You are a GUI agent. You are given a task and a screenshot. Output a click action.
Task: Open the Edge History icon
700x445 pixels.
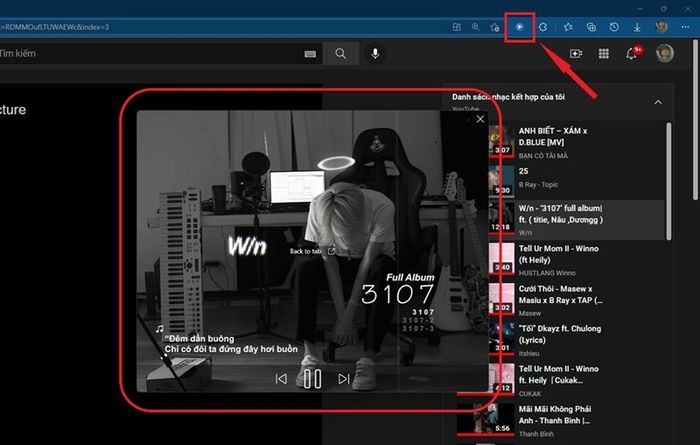614,27
